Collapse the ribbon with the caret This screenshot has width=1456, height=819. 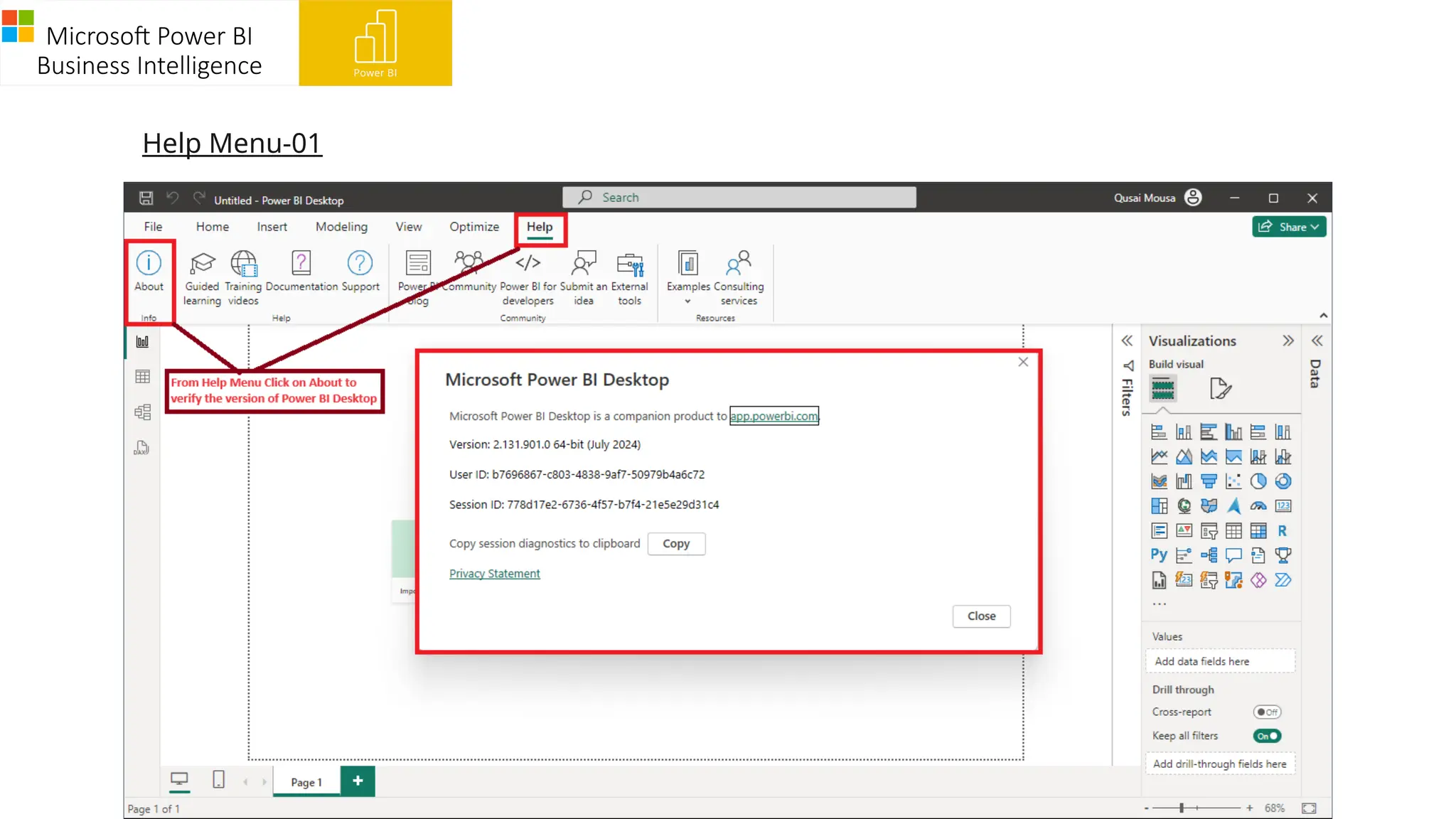coord(1323,315)
